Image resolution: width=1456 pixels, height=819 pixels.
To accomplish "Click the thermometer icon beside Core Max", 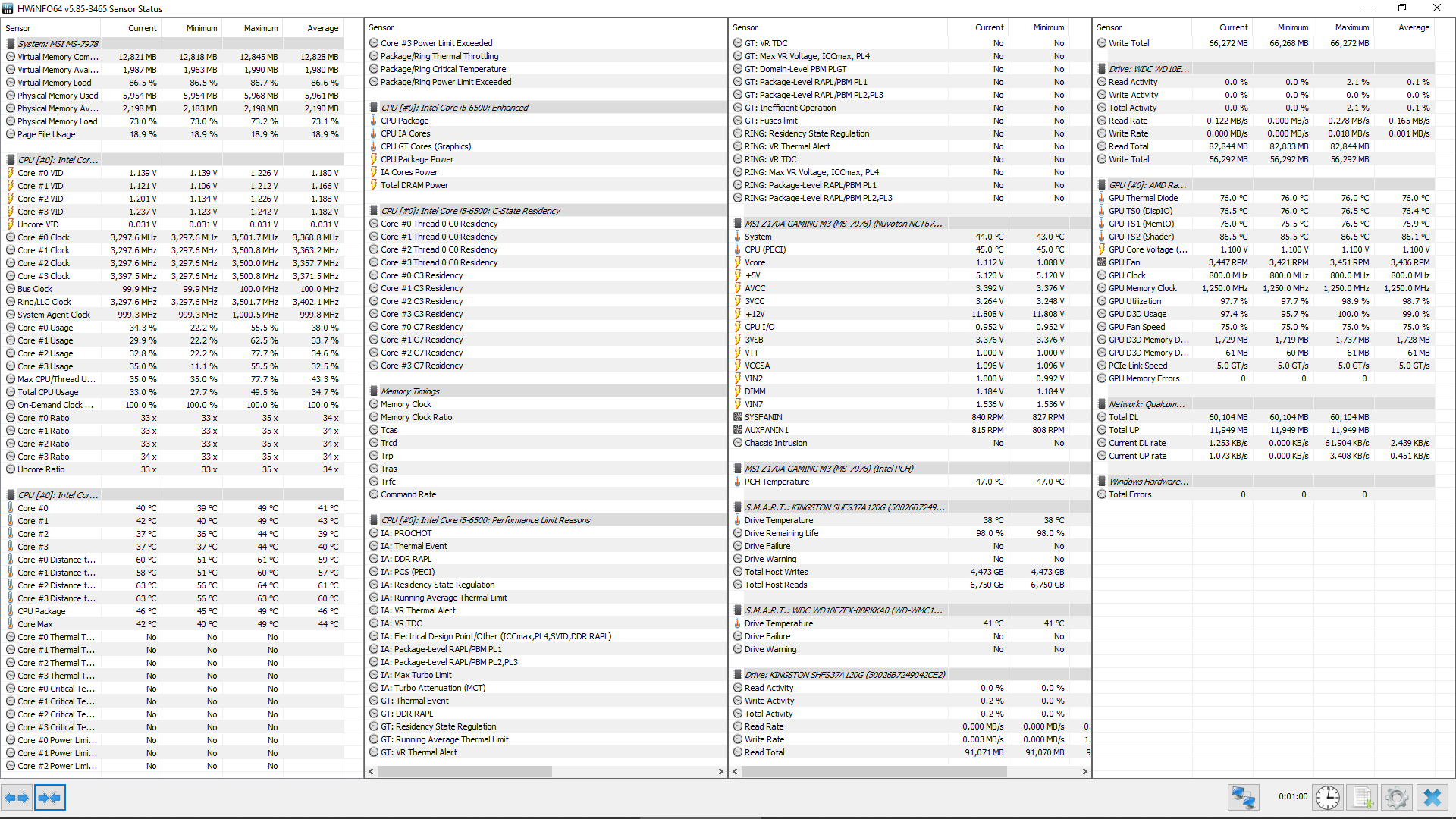I will pos(11,624).
